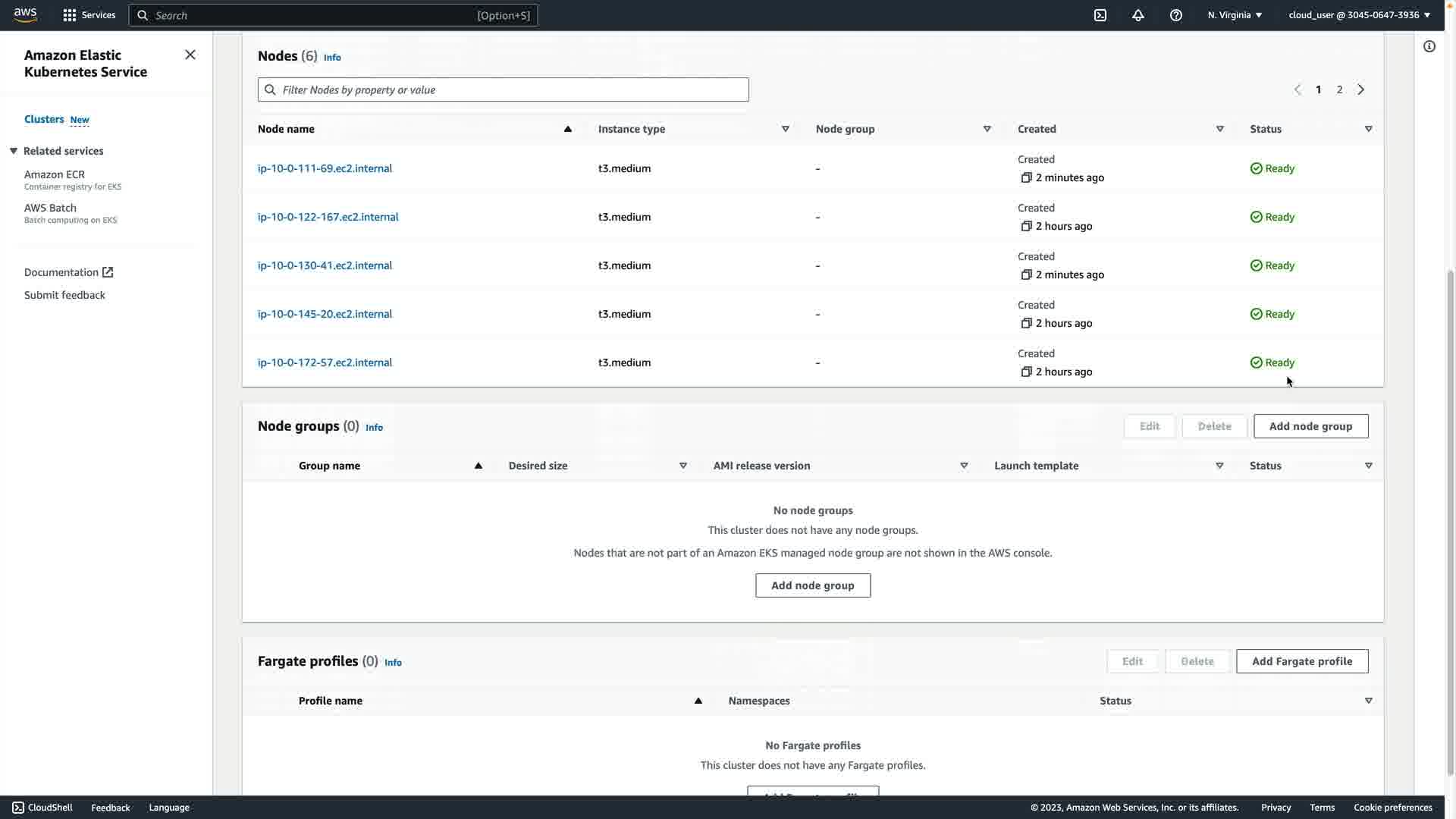1456x819 pixels.
Task: Open the cloud_user account menu
Action: pos(1359,15)
